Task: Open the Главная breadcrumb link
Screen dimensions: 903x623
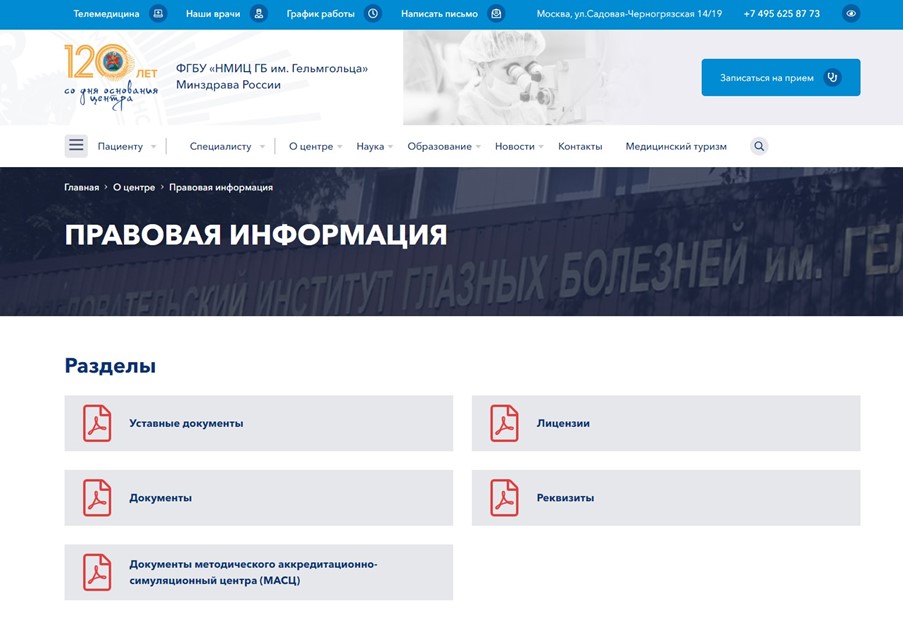Action: pos(82,187)
